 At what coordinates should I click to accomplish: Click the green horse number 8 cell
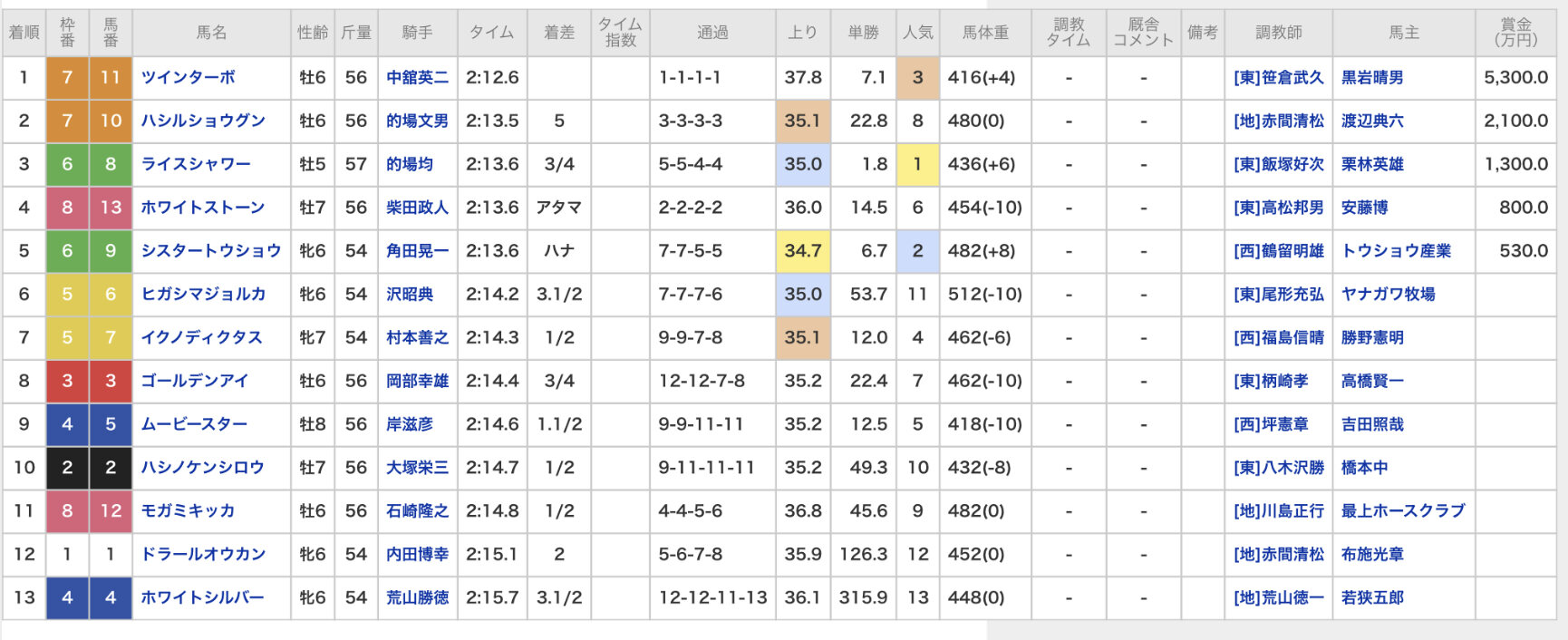[111, 164]
